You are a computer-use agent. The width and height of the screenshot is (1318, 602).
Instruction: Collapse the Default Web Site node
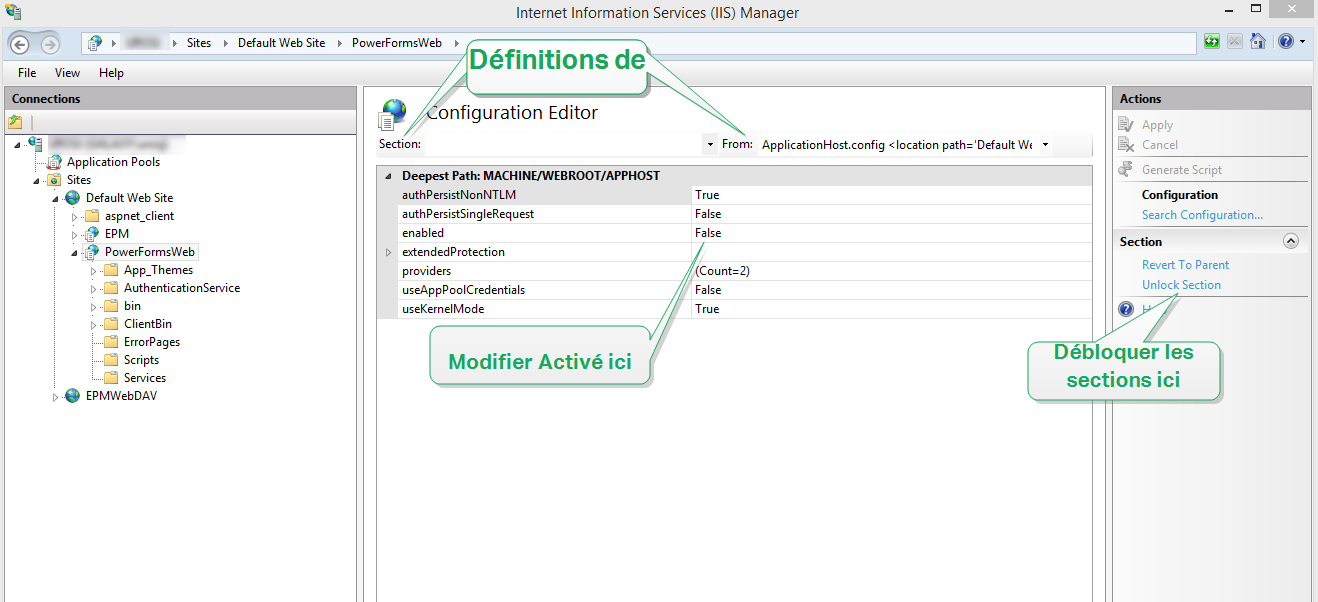click(57, 199)
